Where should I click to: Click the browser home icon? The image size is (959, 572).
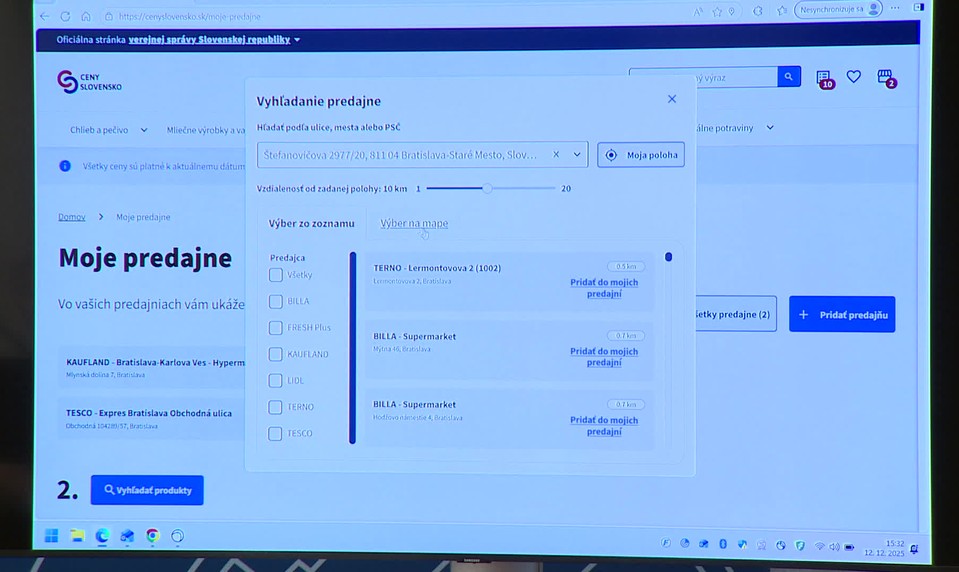coord(86,16)
